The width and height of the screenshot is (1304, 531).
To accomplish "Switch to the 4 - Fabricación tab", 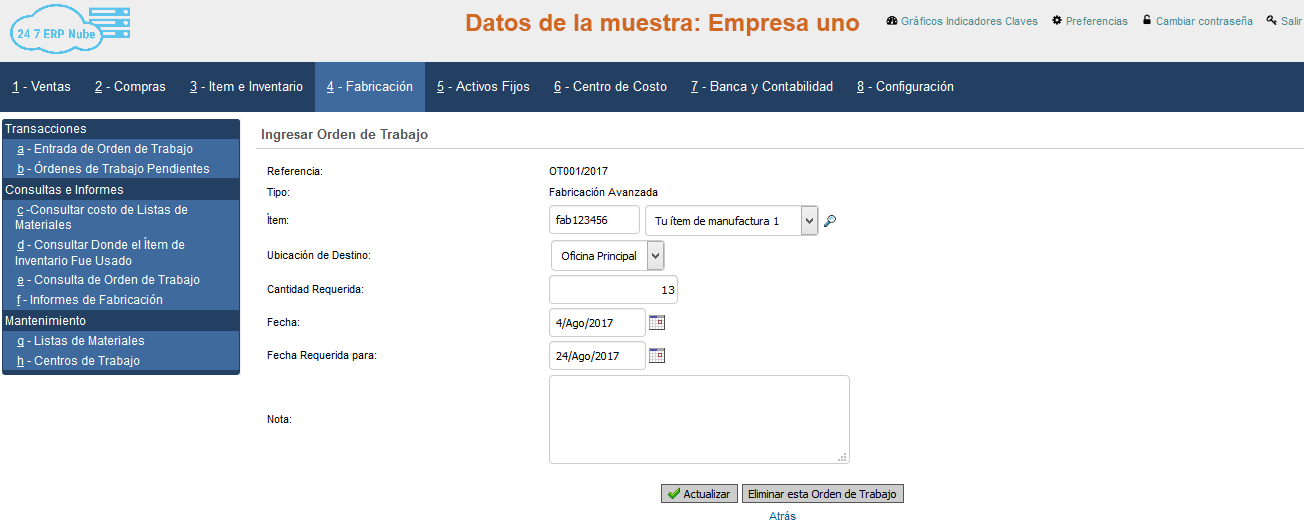I will 369,87.
